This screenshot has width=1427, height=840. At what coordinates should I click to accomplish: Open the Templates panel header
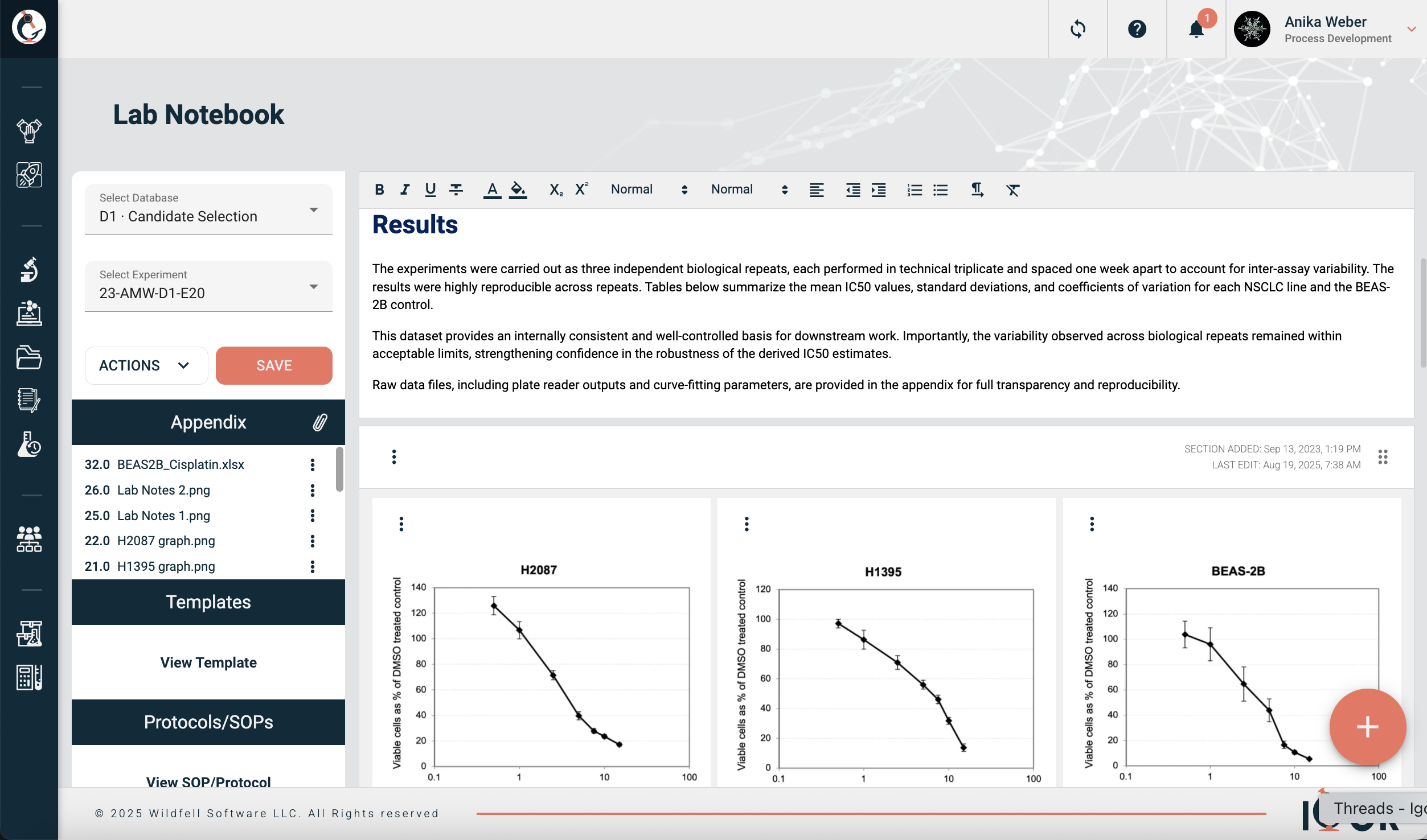coord(208,602)
